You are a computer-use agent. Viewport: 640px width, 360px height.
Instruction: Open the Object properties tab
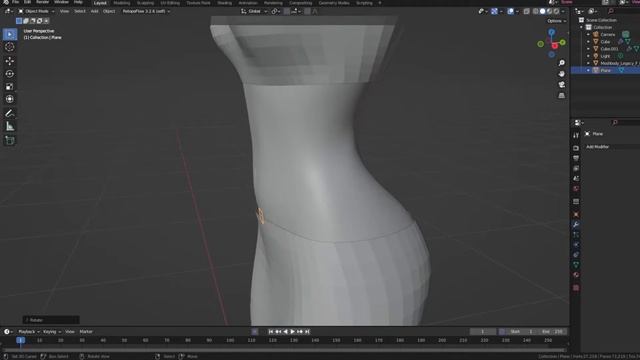(576, 214)
